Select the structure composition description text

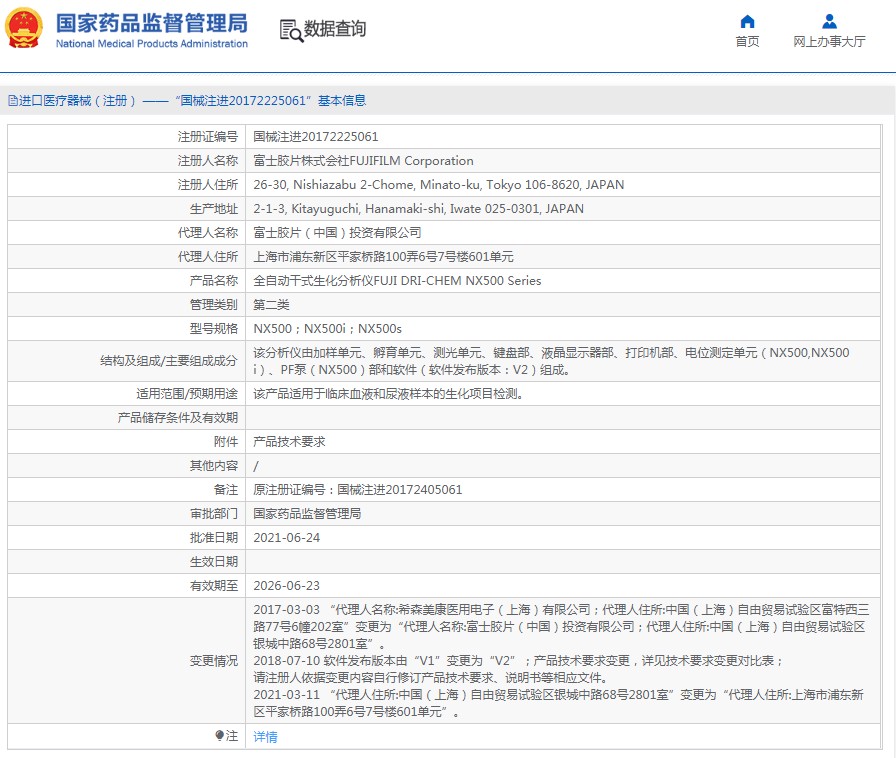coord(551,361)
